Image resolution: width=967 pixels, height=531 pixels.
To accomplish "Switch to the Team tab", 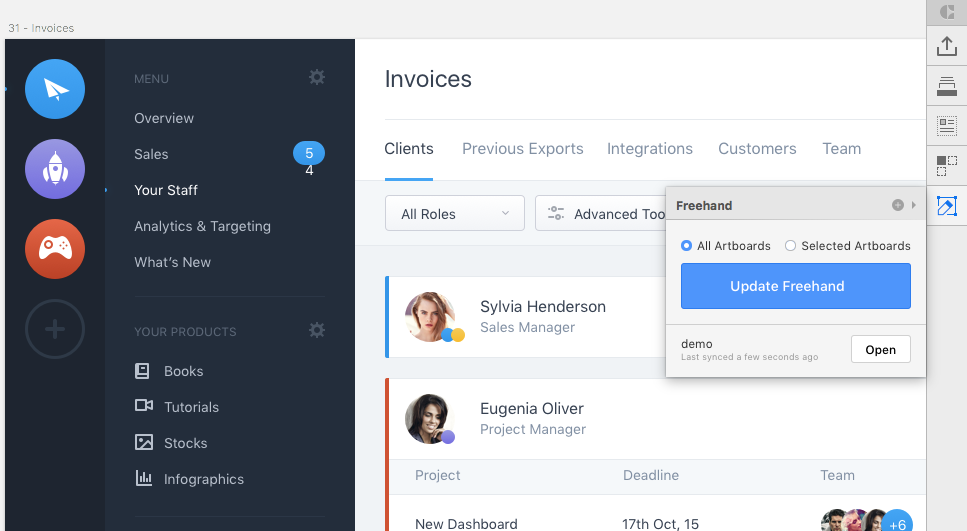I will [841, 149].
